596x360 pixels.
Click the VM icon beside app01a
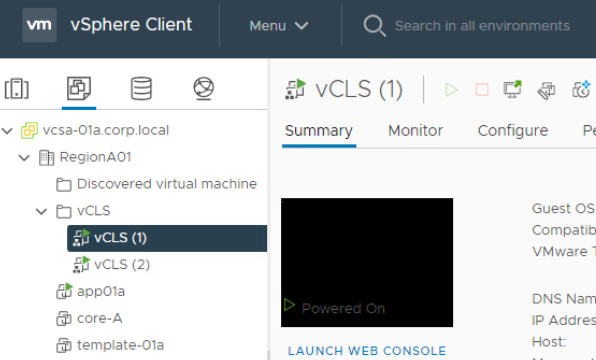64,291
